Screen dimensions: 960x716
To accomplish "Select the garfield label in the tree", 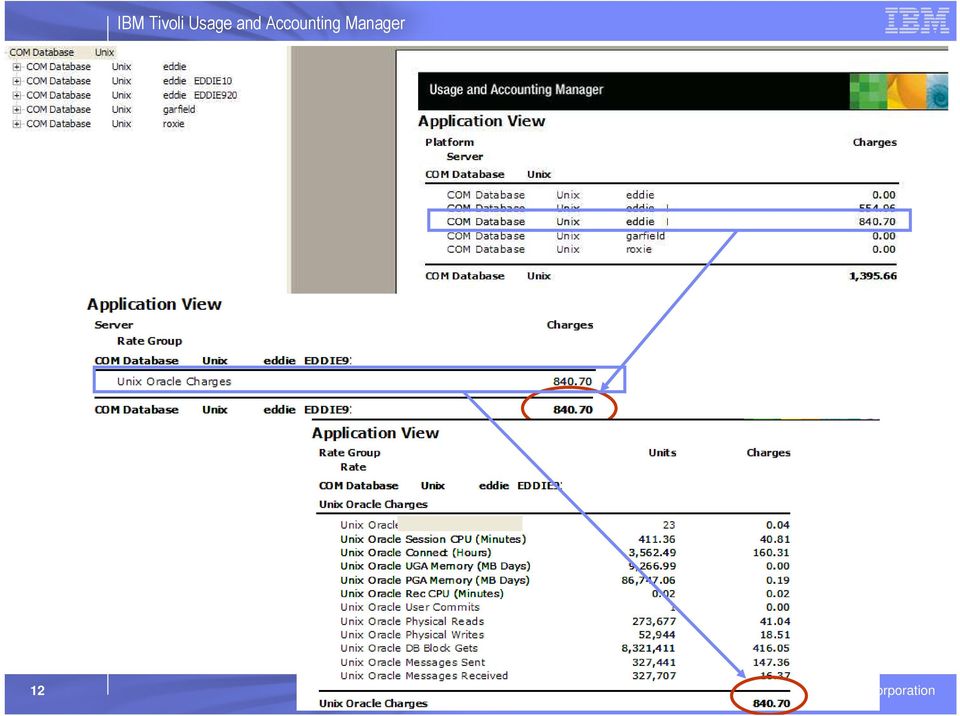I will coord(179,109).
